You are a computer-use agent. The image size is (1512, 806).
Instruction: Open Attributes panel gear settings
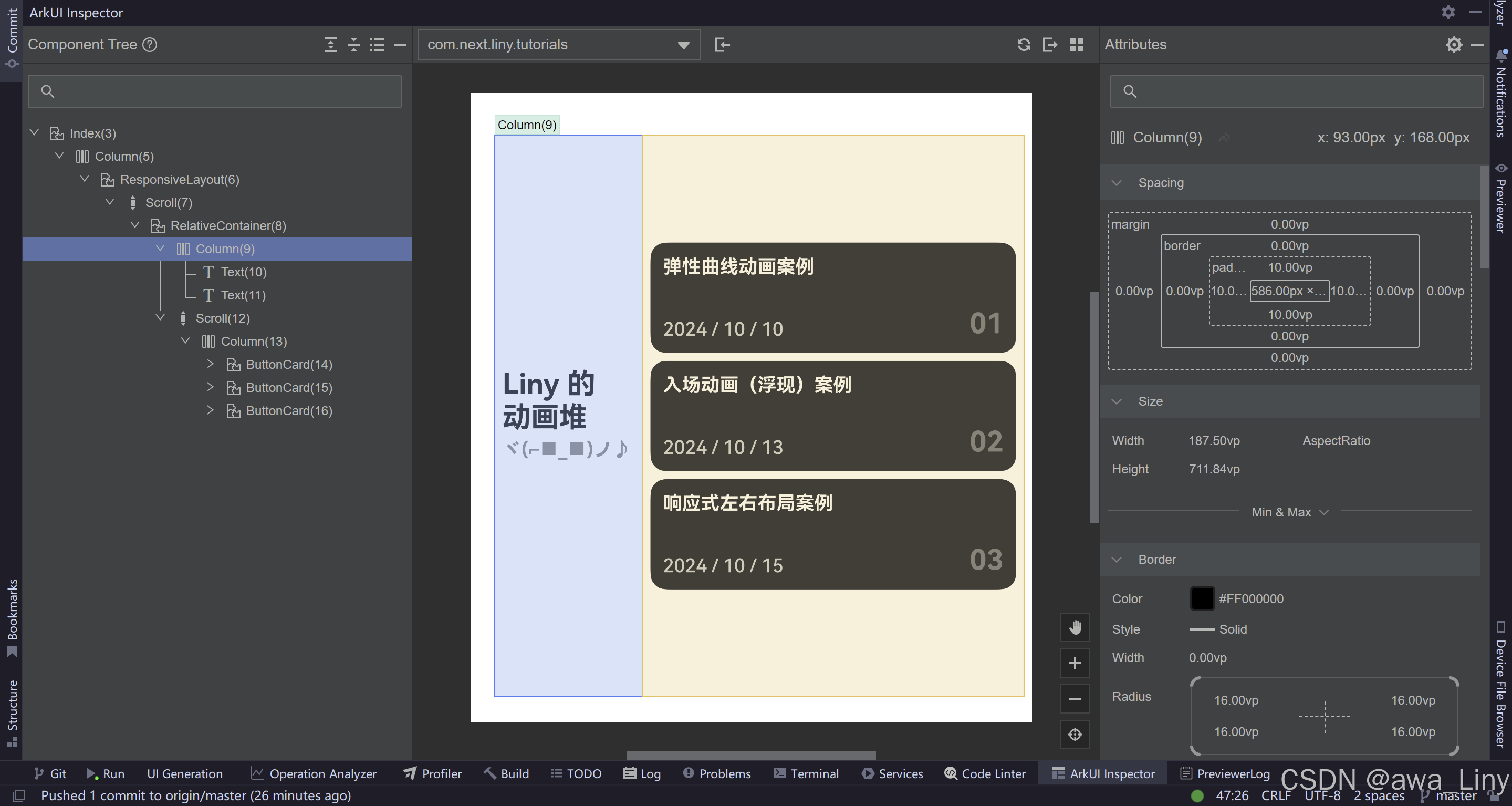(x=1453, y=45)
